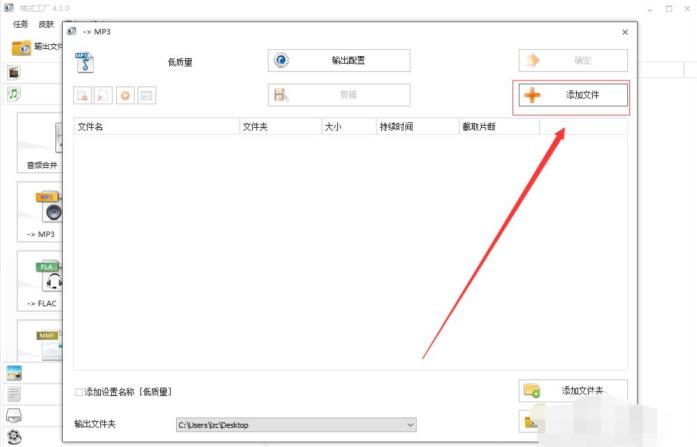This screenshot has height=447, width=697.
Task: Select the video category clapperboard icon
Action: (x=14, y=72)
